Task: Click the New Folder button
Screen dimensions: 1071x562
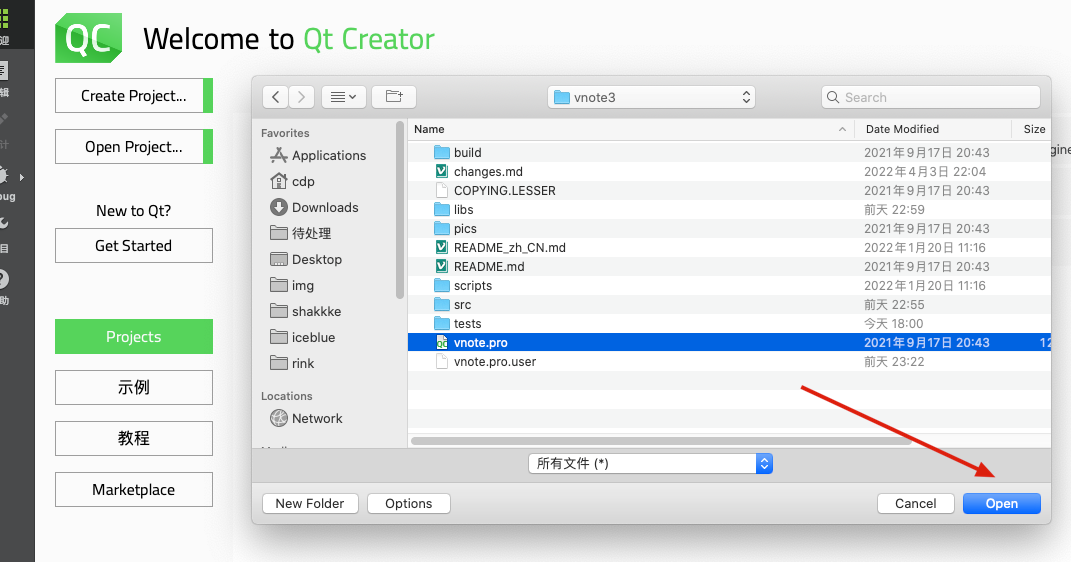Action: click(x=309, y=503)
